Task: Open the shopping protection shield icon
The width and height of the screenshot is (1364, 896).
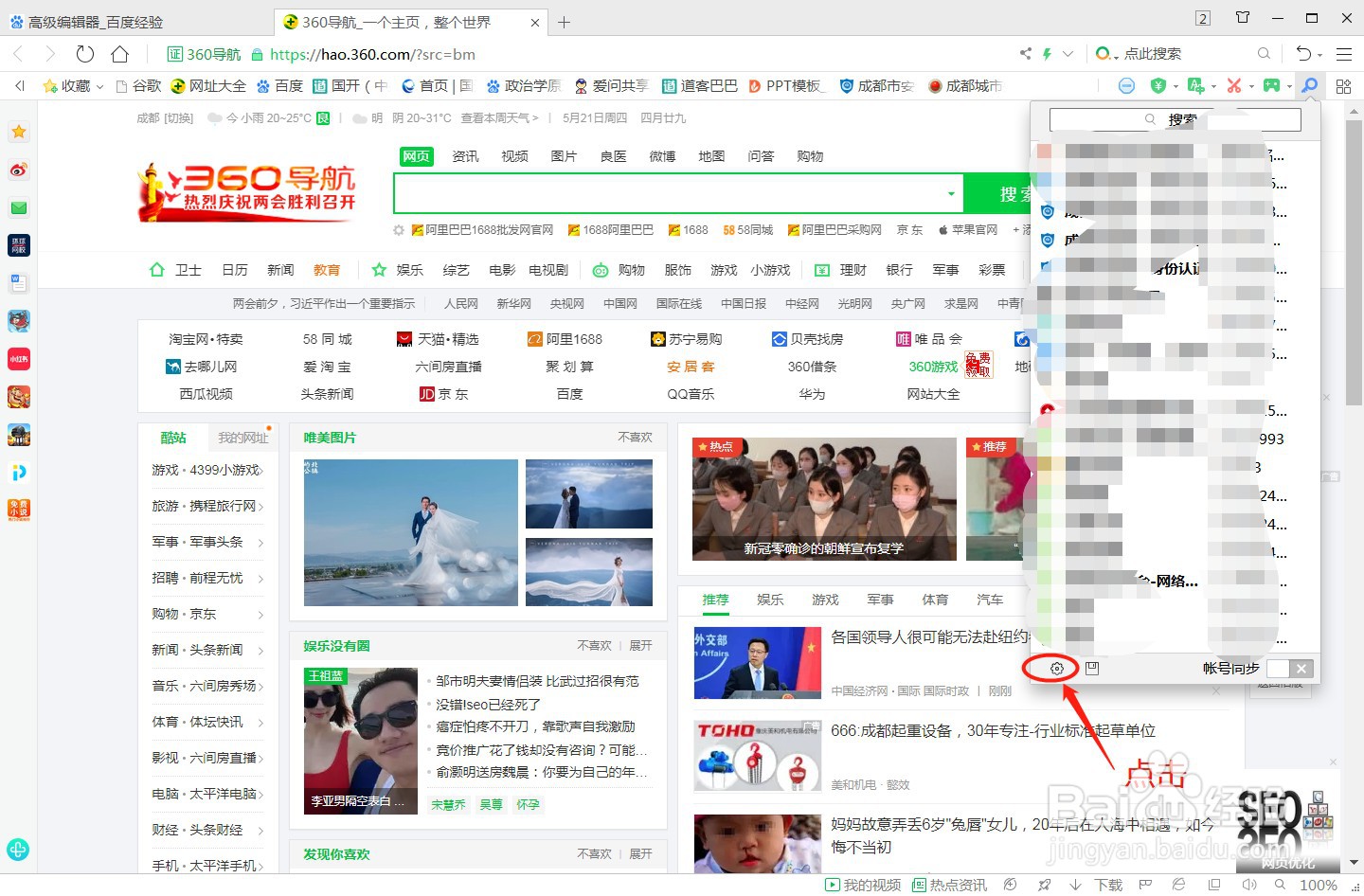Action: coord(1158,85)
